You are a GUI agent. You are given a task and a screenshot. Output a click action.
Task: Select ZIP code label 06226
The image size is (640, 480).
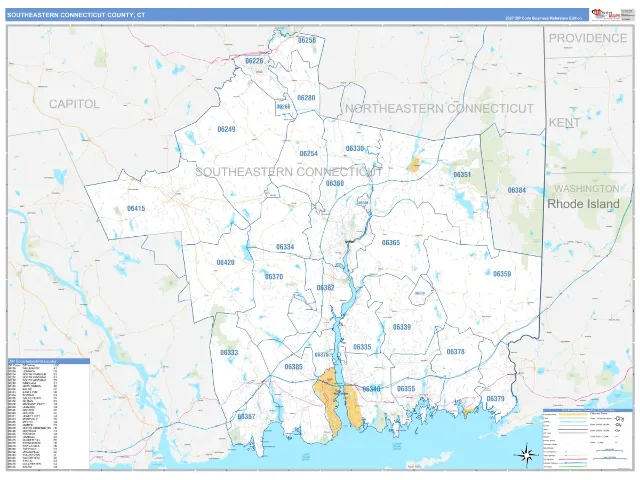[254, 60]
